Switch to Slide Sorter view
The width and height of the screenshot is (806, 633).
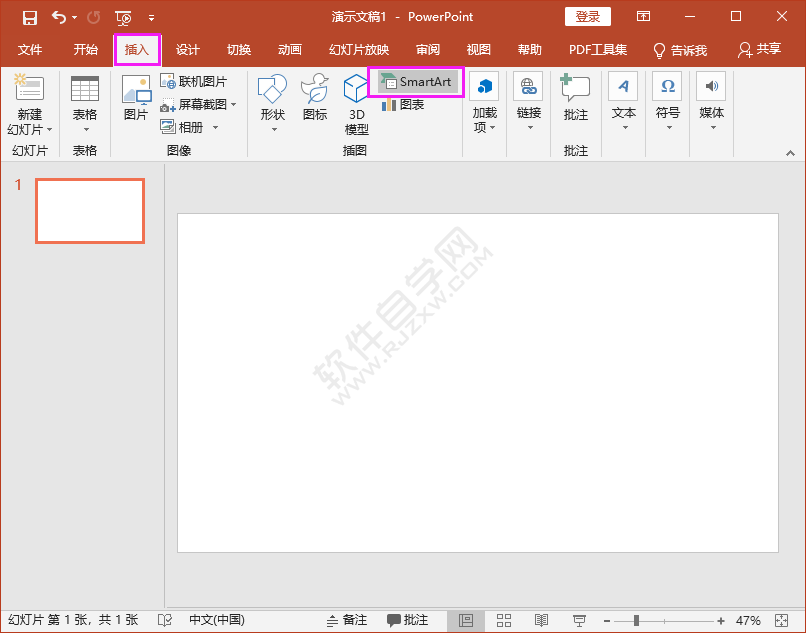504,621
